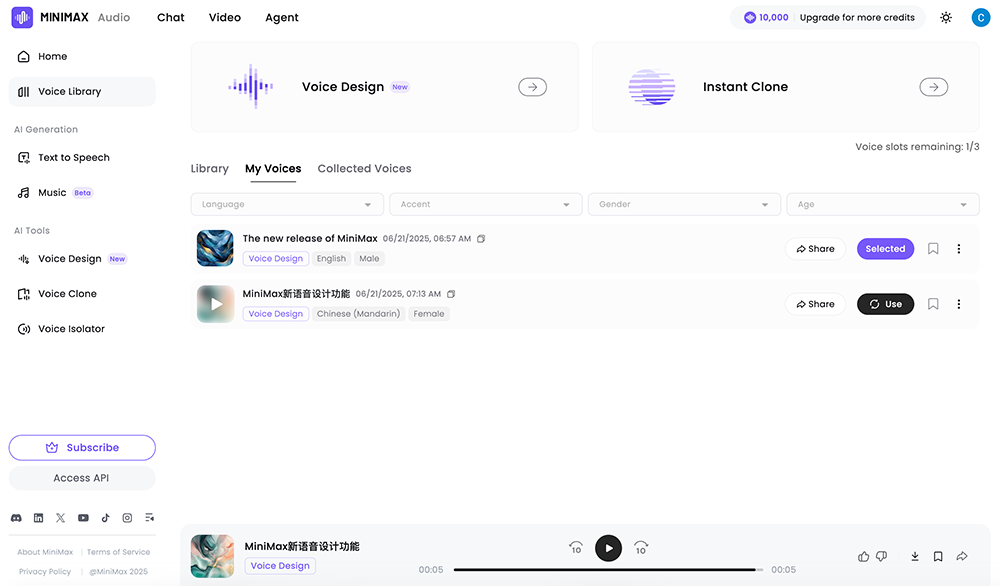Download the currently playing audio
Viewport: 1000px width, 586px height.
[x=914, y=556]
